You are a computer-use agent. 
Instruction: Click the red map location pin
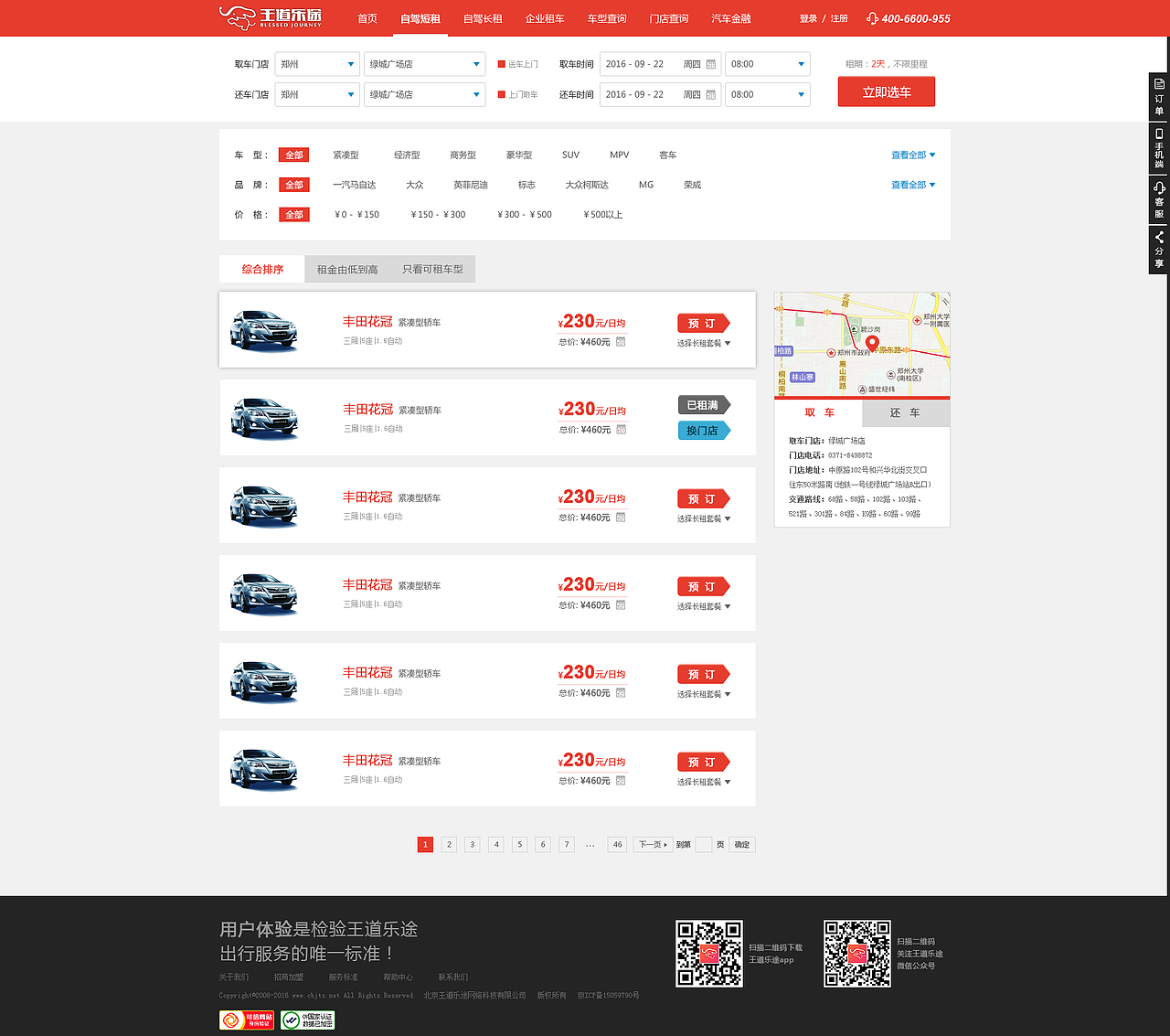(872, 344)
